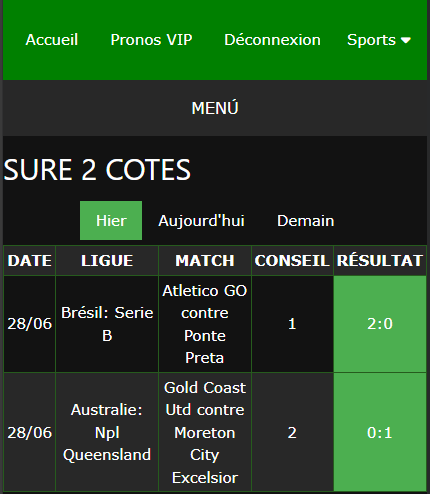Click the CONSEIL column header
The height and width of the screenshot is (494, 430).
pos(292,261)
